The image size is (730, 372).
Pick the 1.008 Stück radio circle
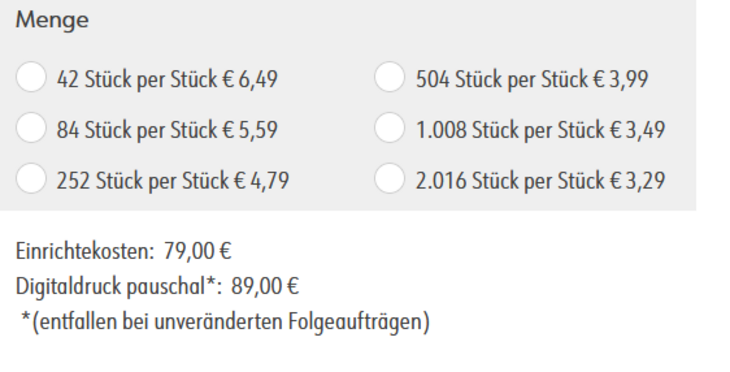(390, 128)
